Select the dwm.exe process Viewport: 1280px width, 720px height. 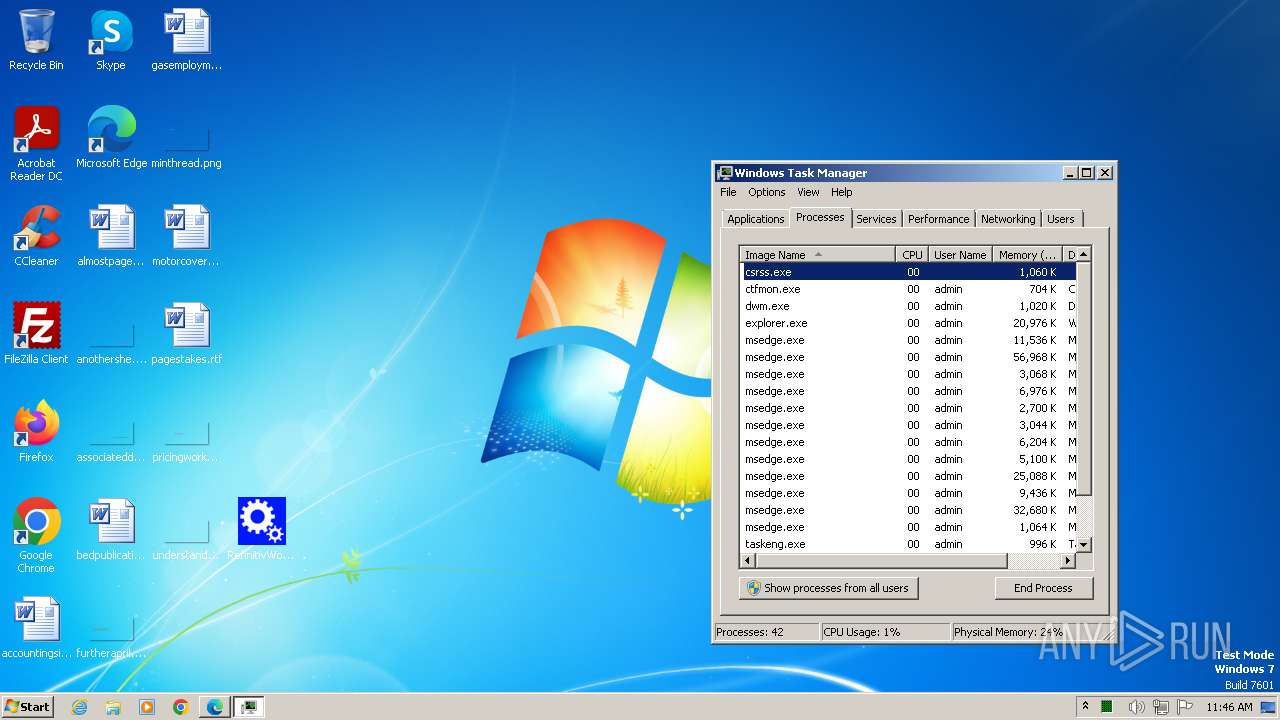click(908, 306)
